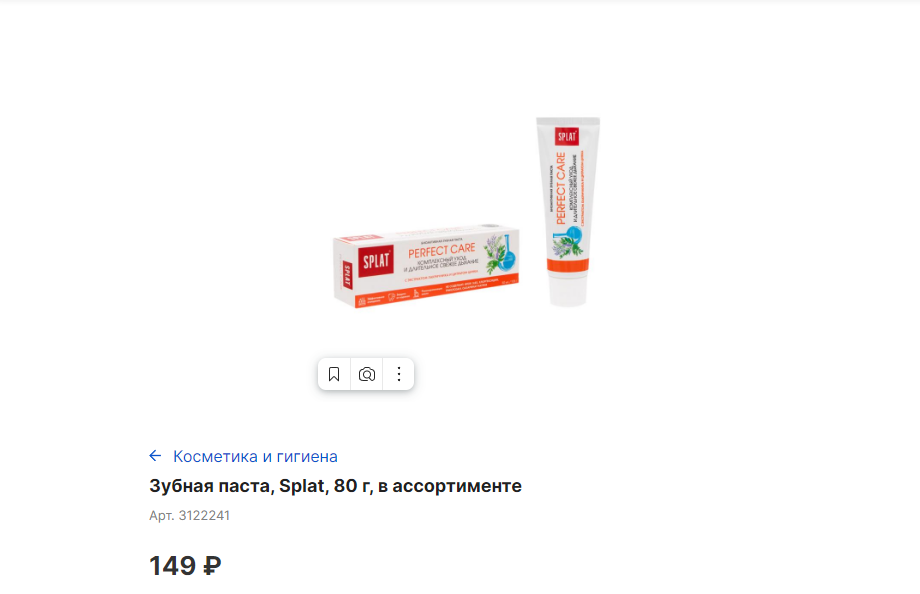
Task: Click the red SPLAT logo on the box front
Action: [x=376, y=260]
